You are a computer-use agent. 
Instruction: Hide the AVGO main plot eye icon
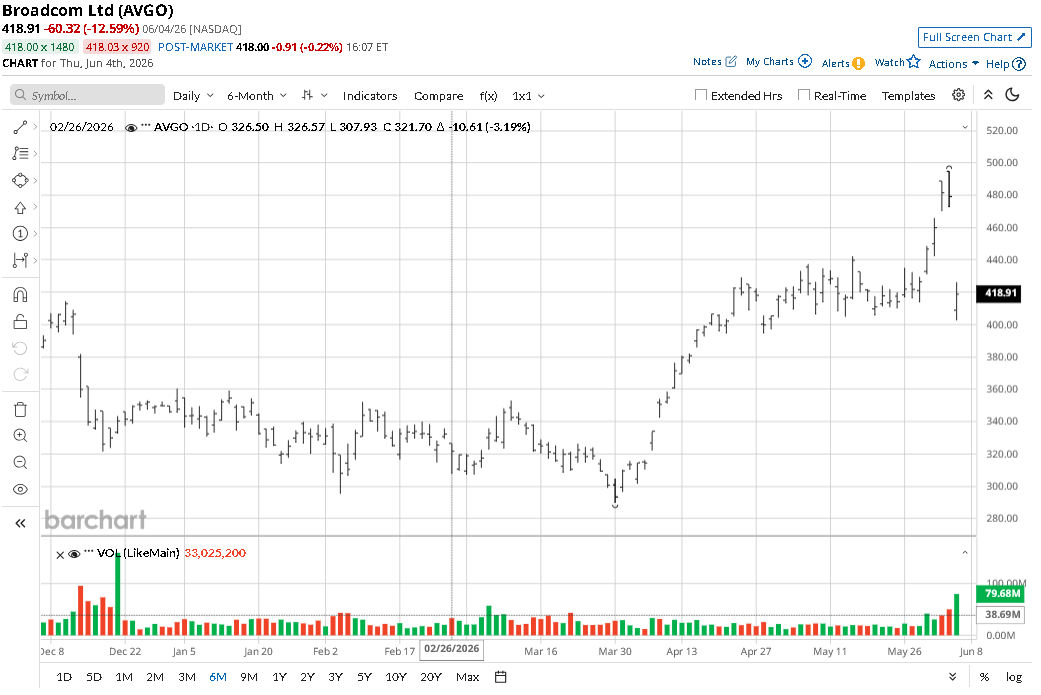(131, 127)
